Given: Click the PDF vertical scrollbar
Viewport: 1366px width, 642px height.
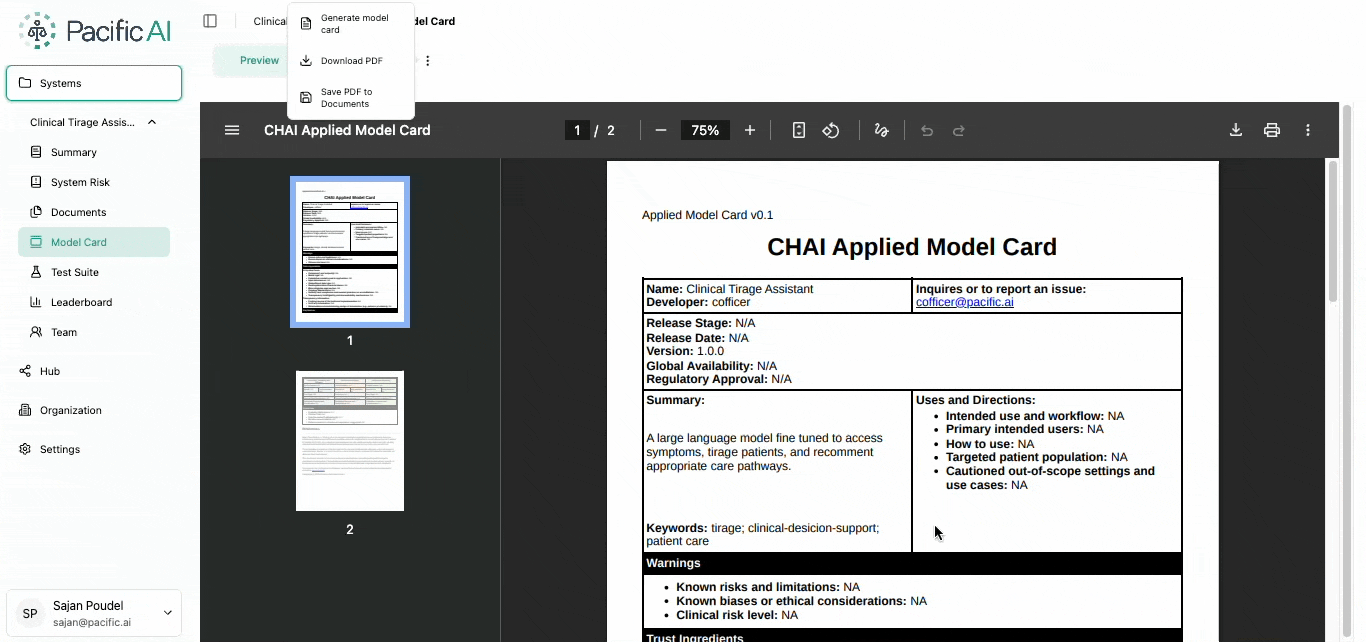Looking at the screenshot, I should tap(1332, 230).
